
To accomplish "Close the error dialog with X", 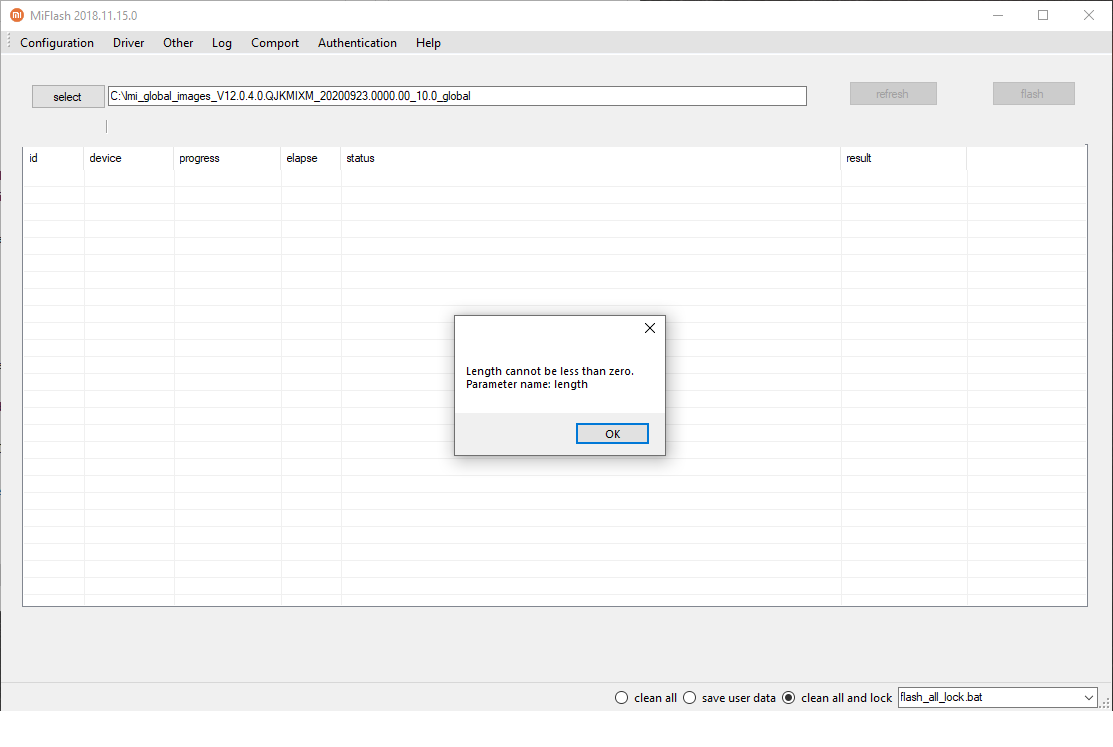I will tap(649, 328).
